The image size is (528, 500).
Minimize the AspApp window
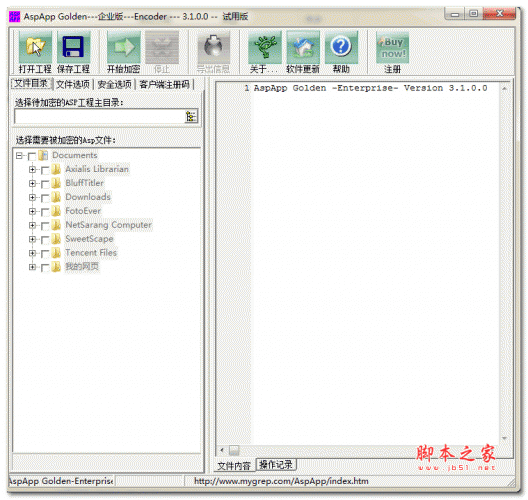[455, 14]
